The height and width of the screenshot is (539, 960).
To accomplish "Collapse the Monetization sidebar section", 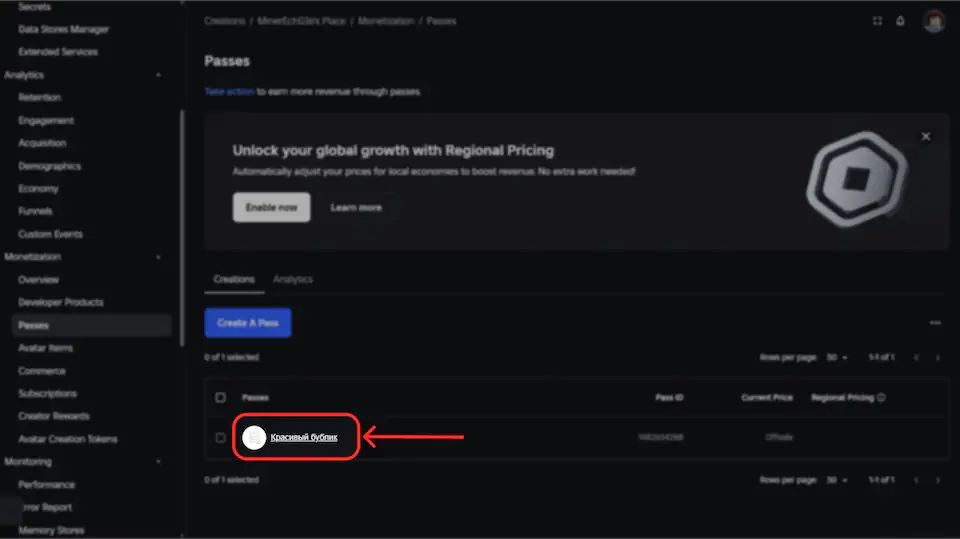I will 159,257.
